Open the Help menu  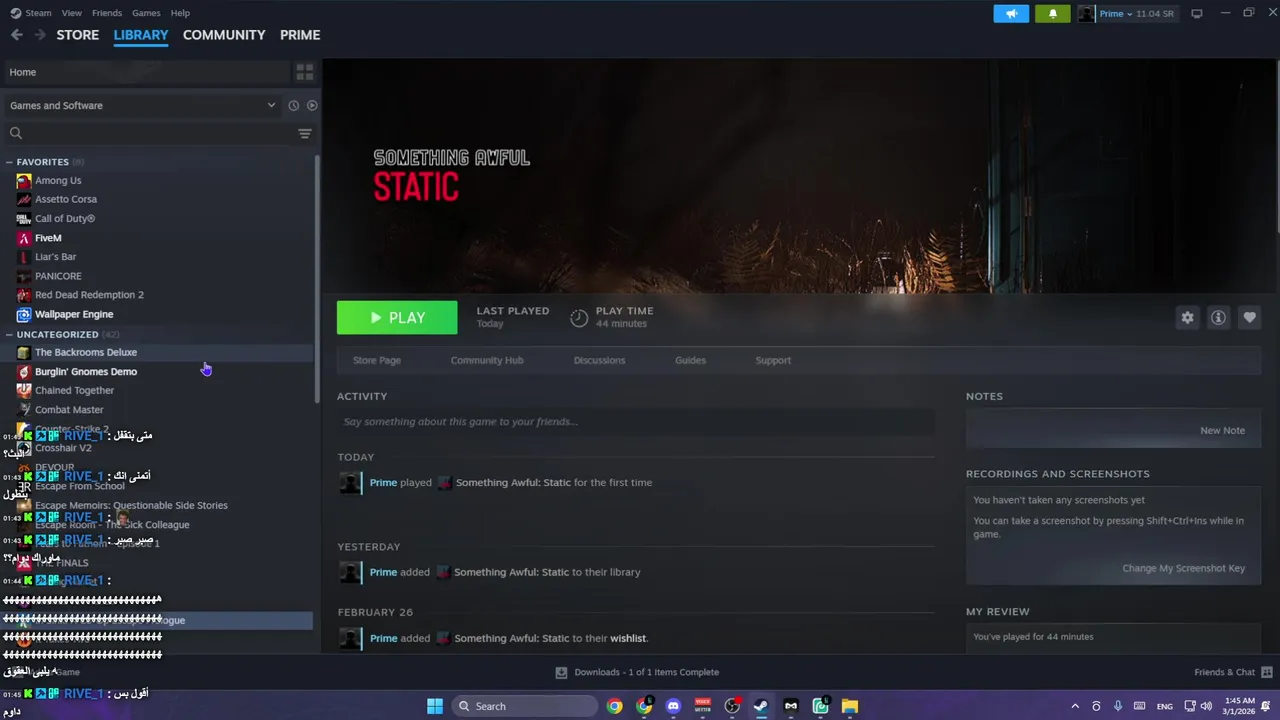(x=180, y=13)
